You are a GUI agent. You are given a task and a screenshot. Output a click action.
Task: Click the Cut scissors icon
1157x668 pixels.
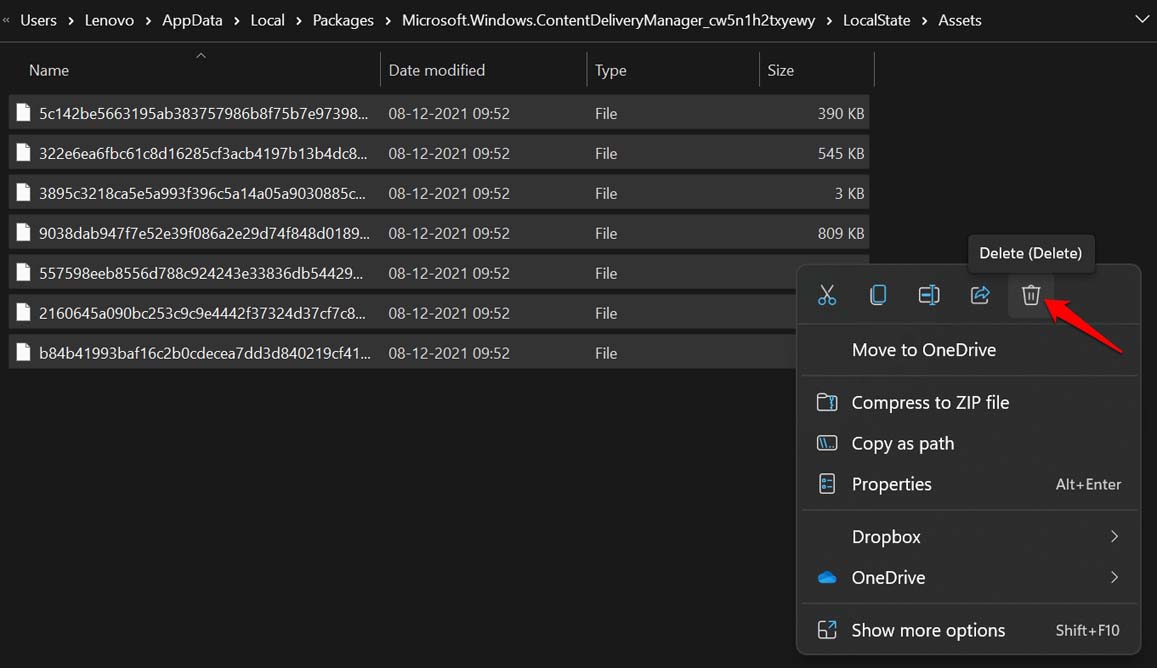(x=827, y=295)
